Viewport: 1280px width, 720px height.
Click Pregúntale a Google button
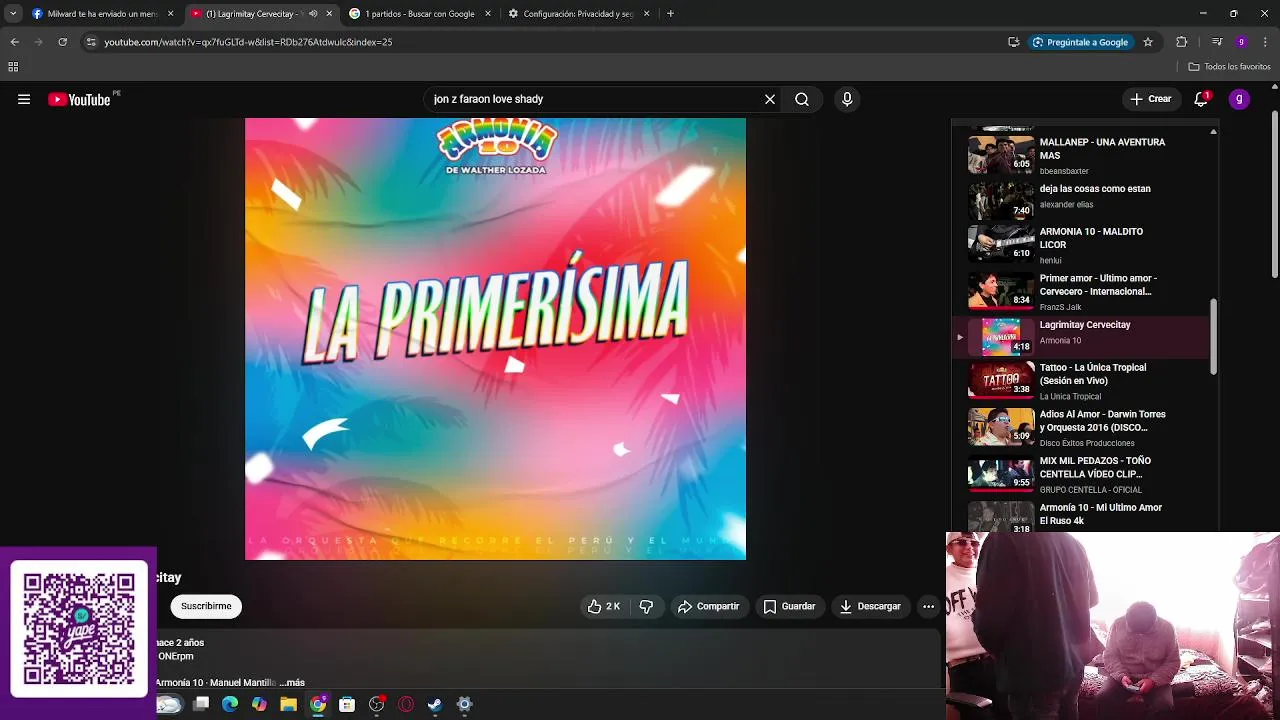tap(1080, 42)
